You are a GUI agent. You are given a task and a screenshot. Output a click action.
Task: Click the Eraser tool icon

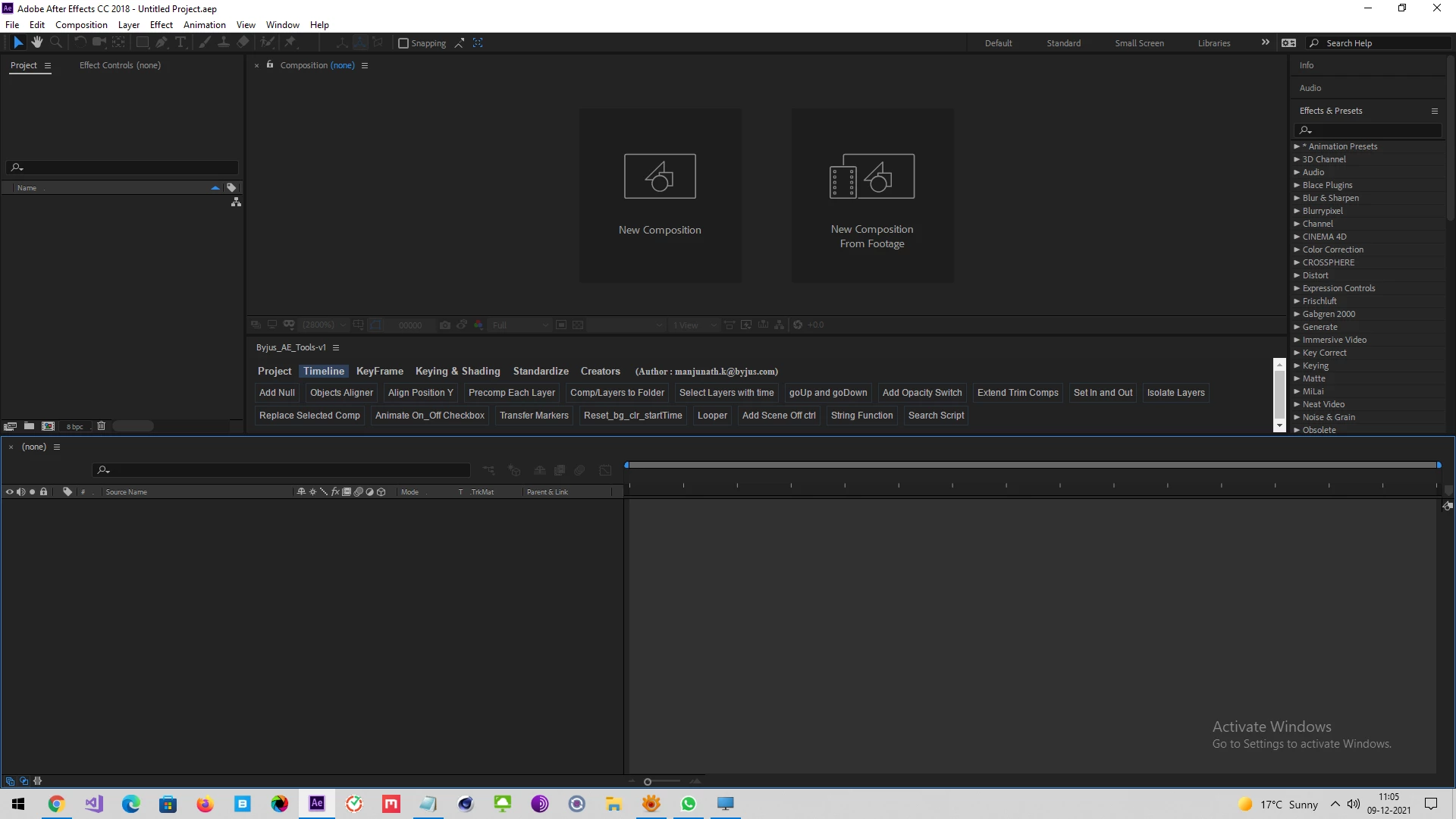[x=243, y=42]
